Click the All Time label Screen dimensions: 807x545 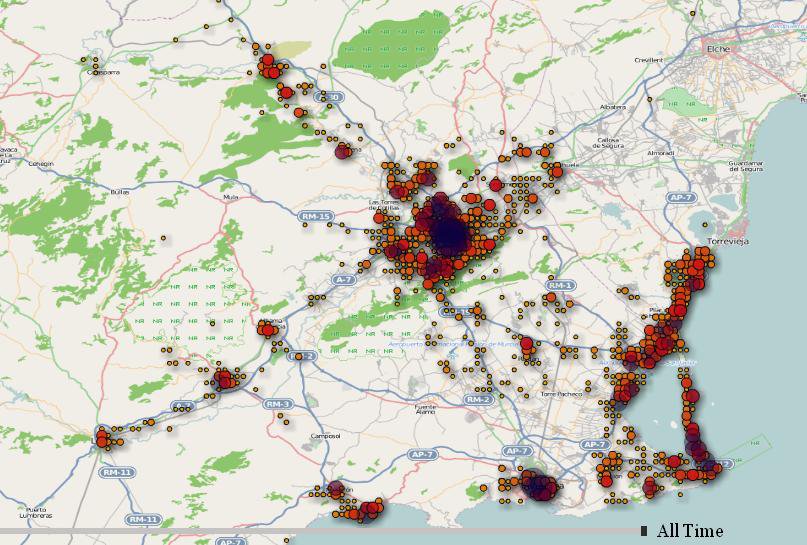tap(689, 531)
